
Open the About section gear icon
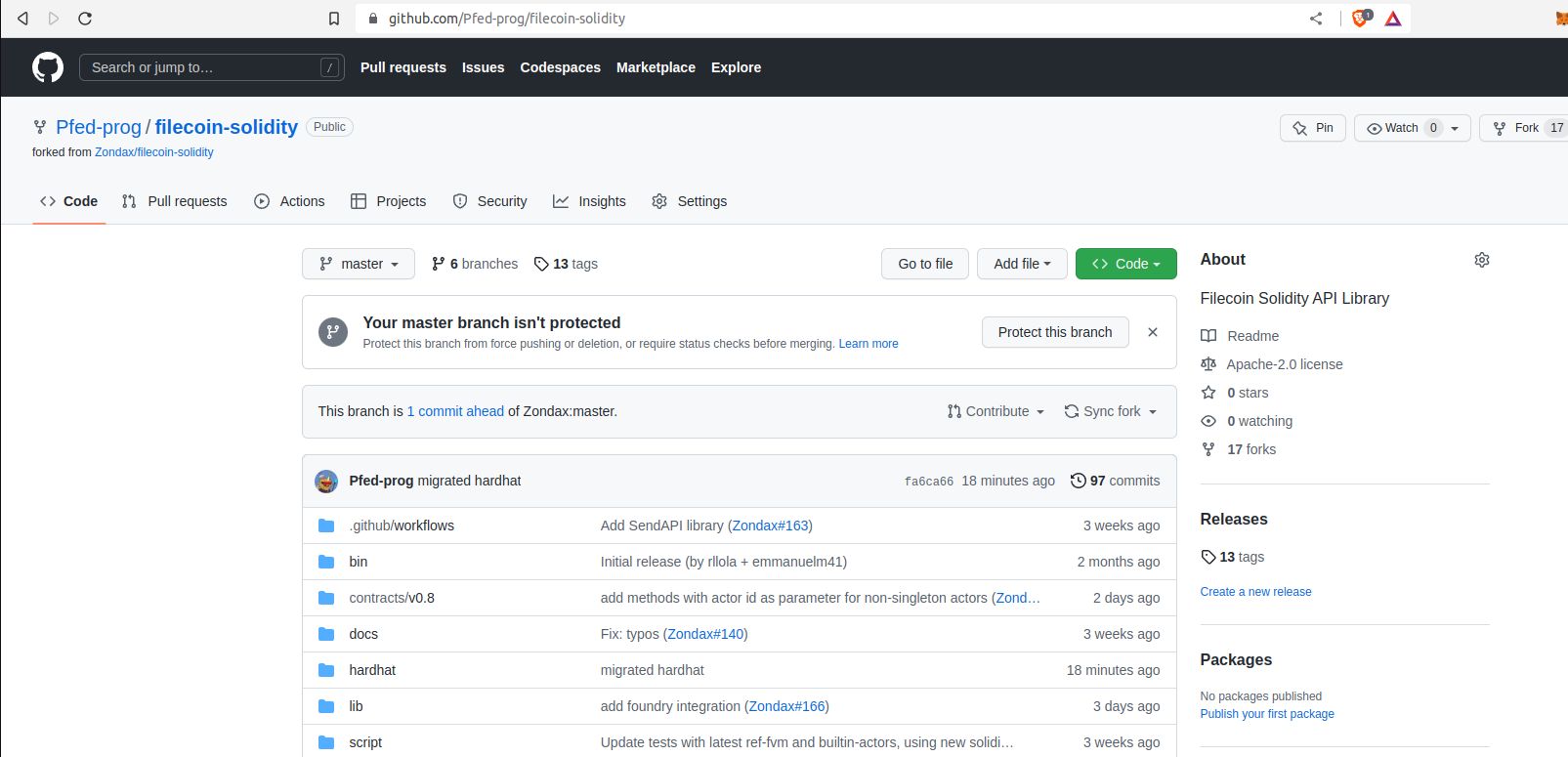[x=1482, y=260]
